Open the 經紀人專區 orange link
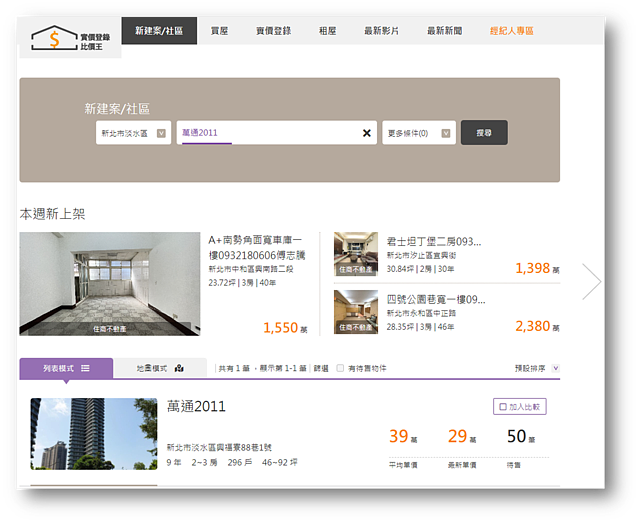 coord(511,31)
